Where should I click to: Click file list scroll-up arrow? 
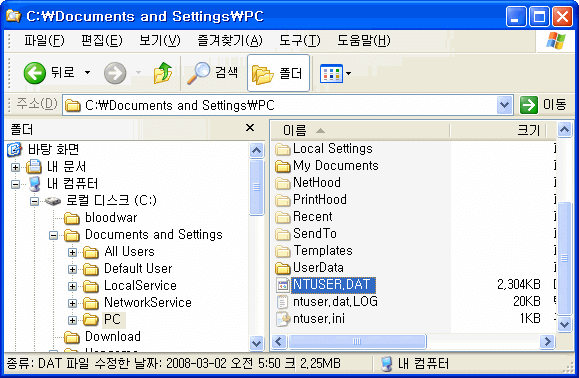564,130
